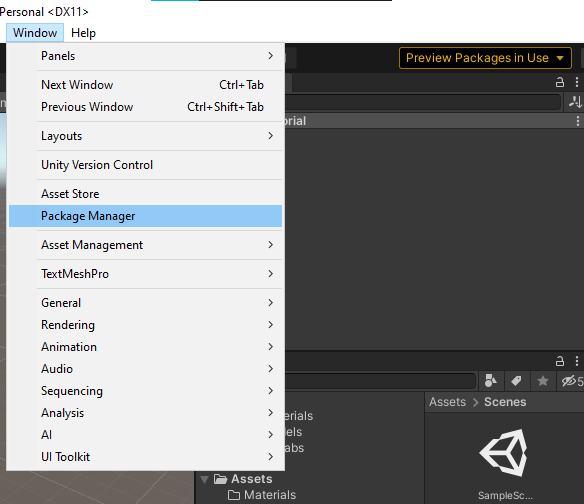Expand the TextMeshPro submenu

click(145, 274)
